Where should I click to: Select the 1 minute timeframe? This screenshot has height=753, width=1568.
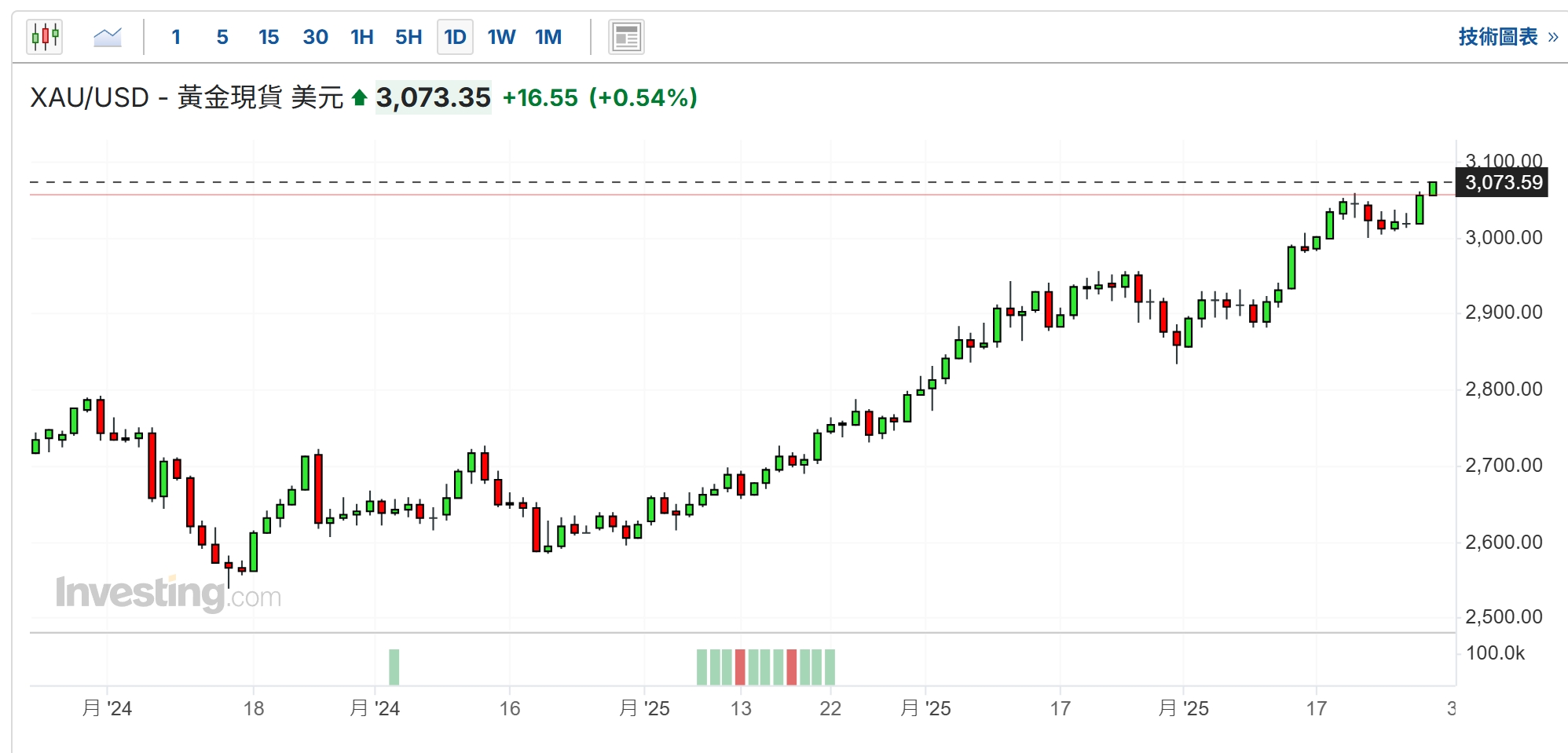[176, 37]
